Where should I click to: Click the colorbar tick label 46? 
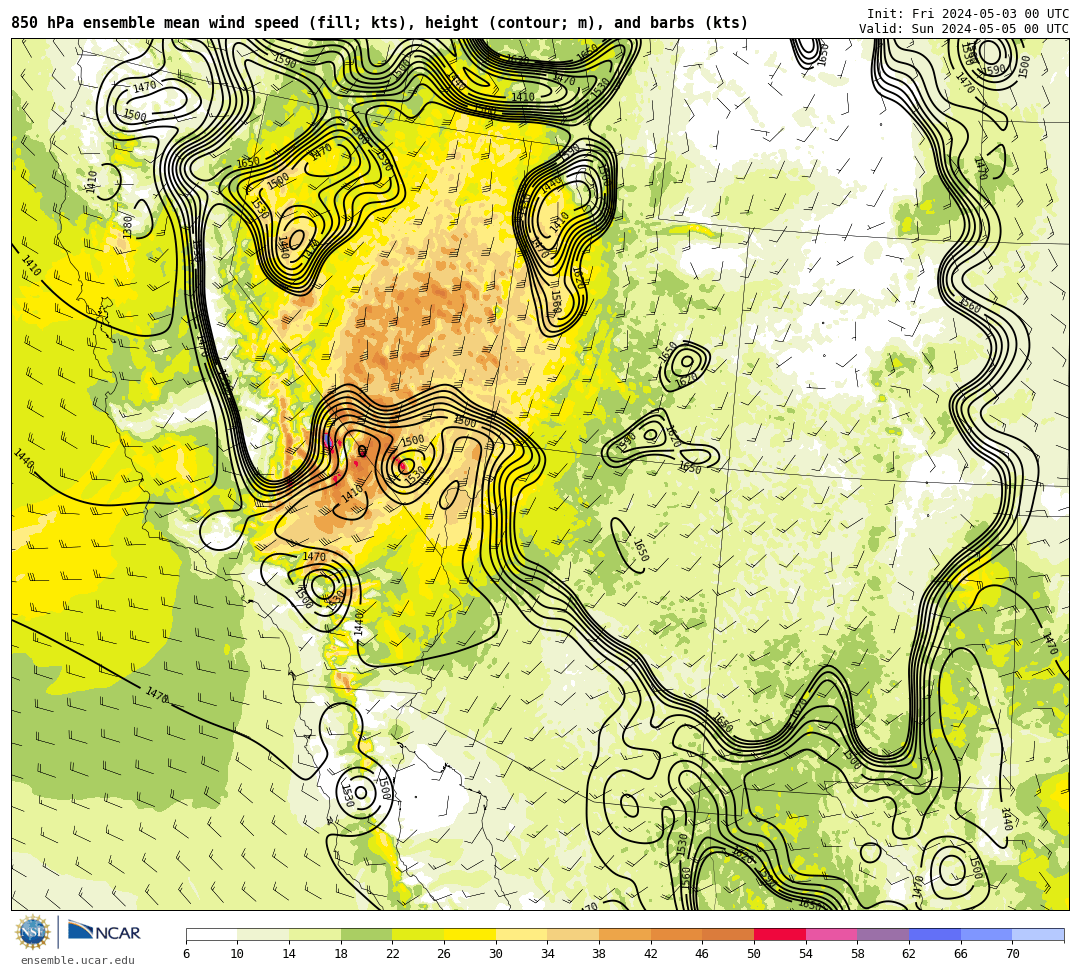pyautogui.click(x=703, y=954)
